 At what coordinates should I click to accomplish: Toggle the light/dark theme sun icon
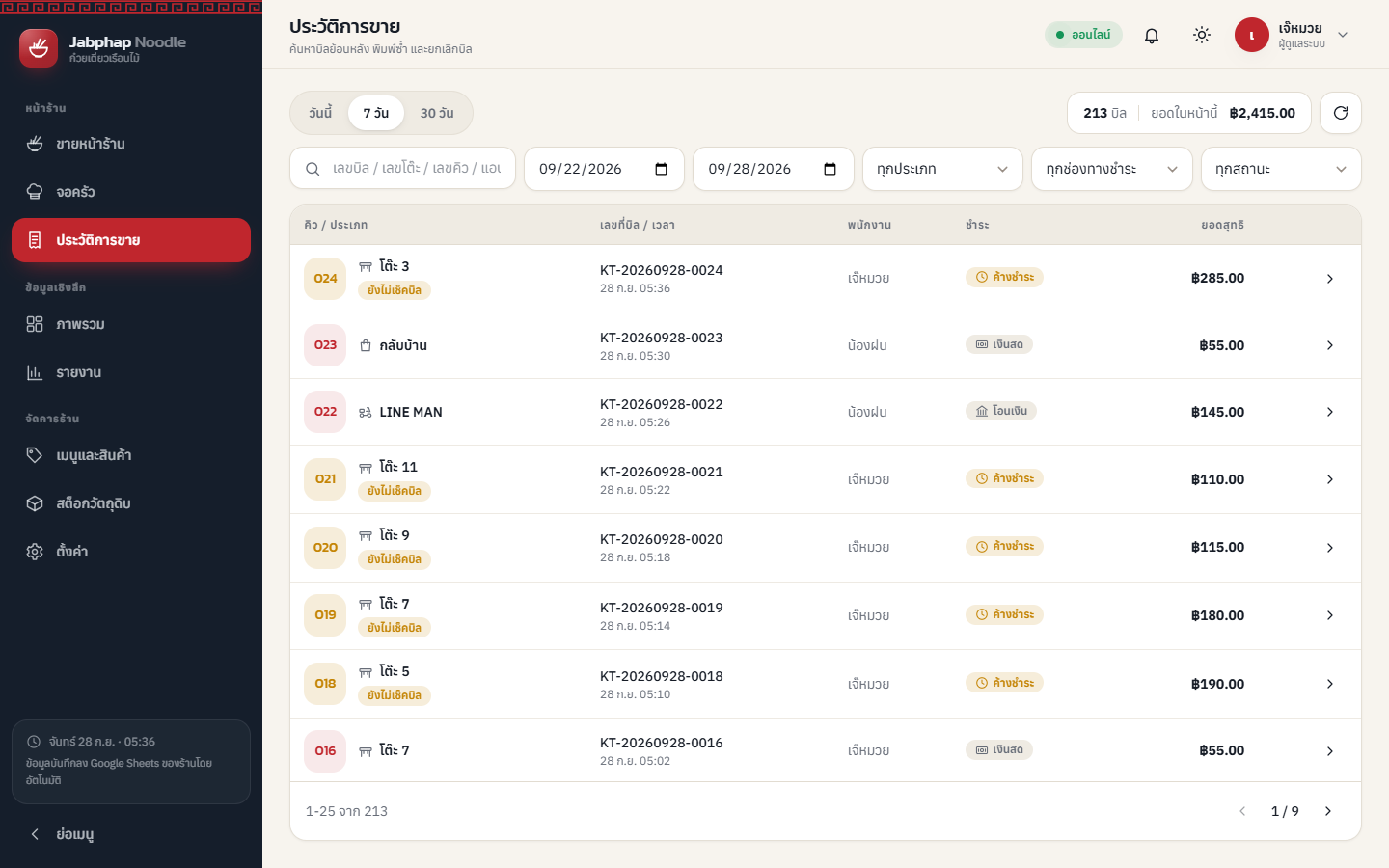1202,35
